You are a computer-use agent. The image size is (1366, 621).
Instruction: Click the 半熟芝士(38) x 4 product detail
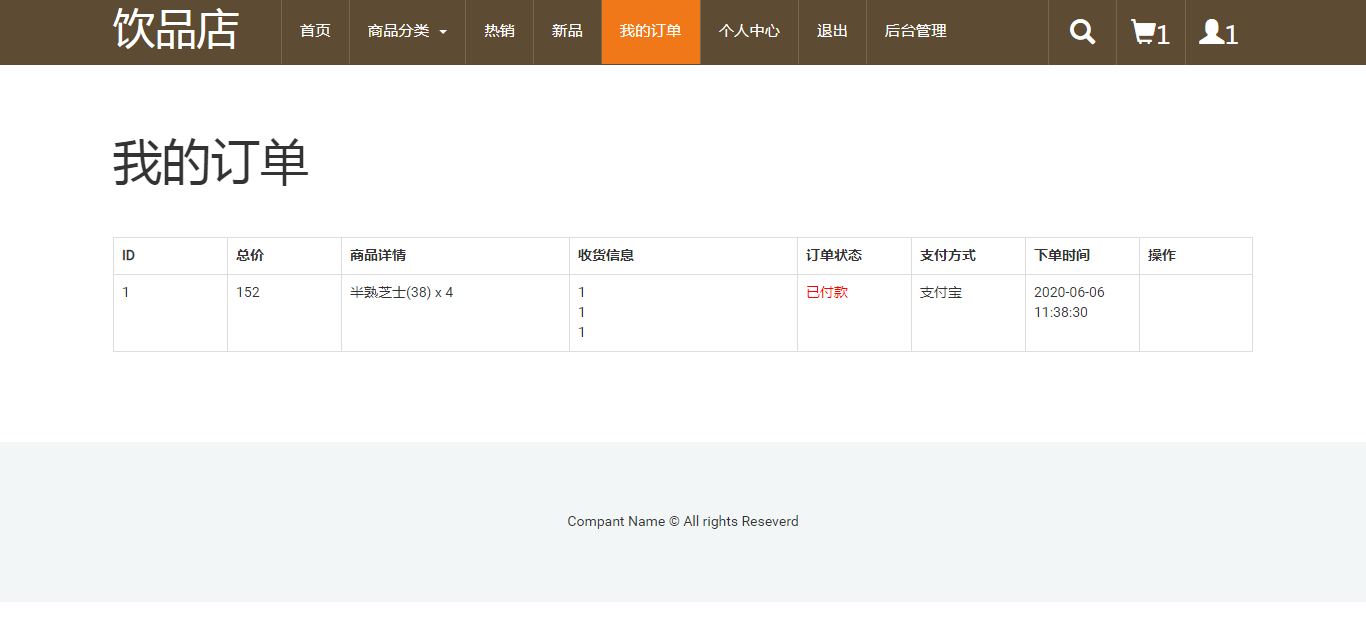coord(401,292)
